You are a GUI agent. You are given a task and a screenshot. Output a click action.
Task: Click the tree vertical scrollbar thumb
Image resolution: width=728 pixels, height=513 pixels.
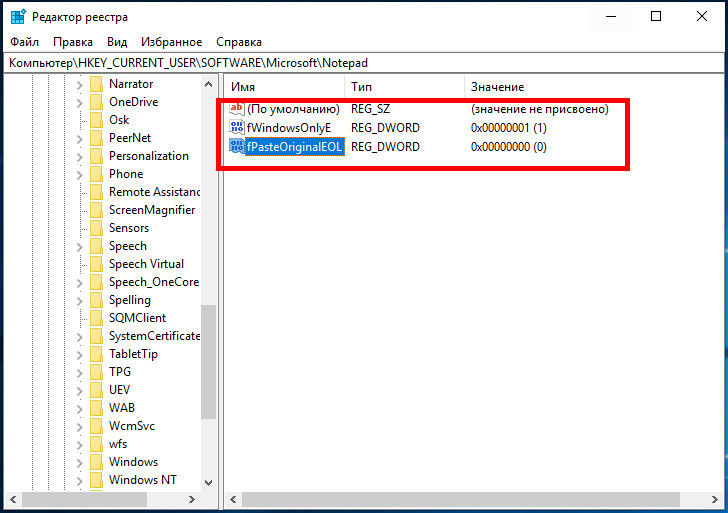coord(208,362)
